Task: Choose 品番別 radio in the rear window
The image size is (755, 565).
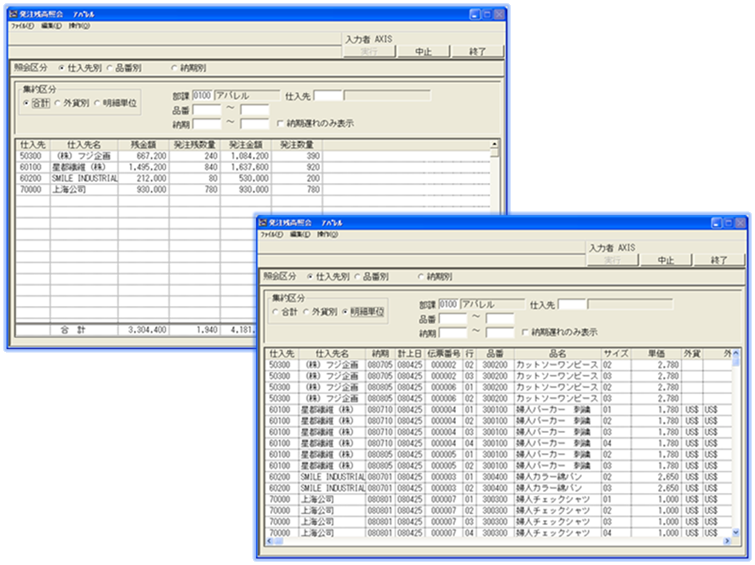Action: 110,68
